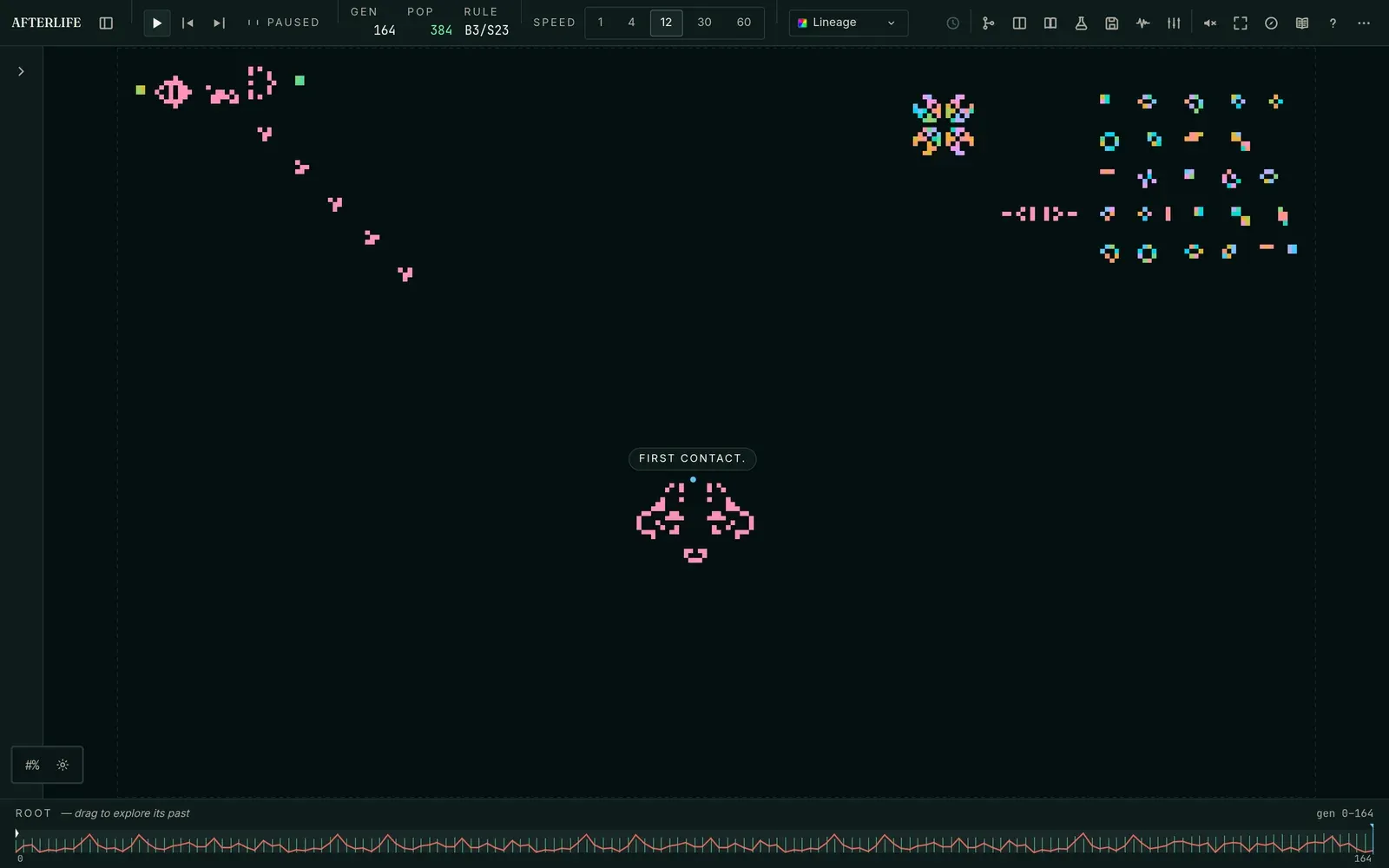Click the branch fork icon

[x=988, y=23]
